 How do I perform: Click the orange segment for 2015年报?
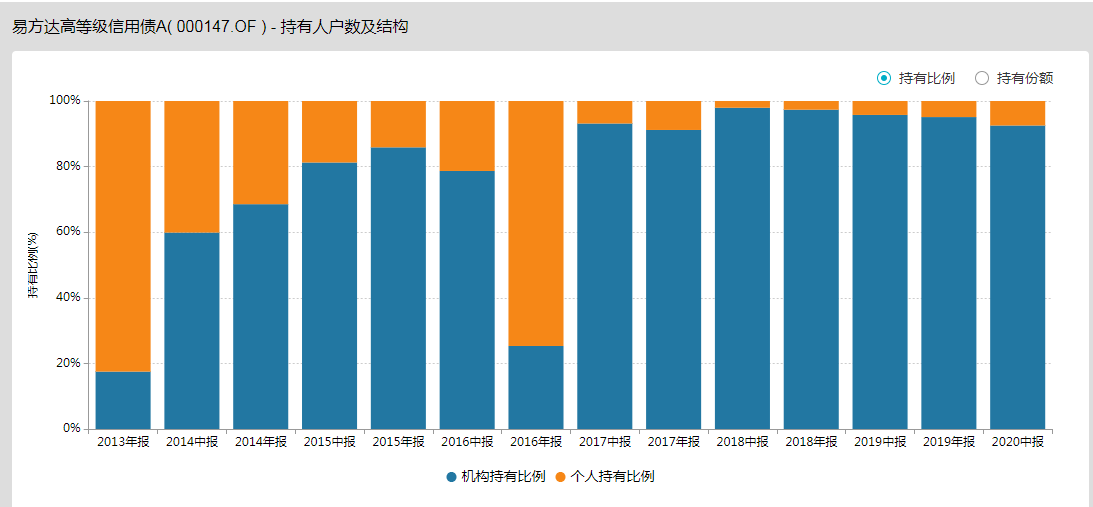pyautogui.click(x=398, y=124)
